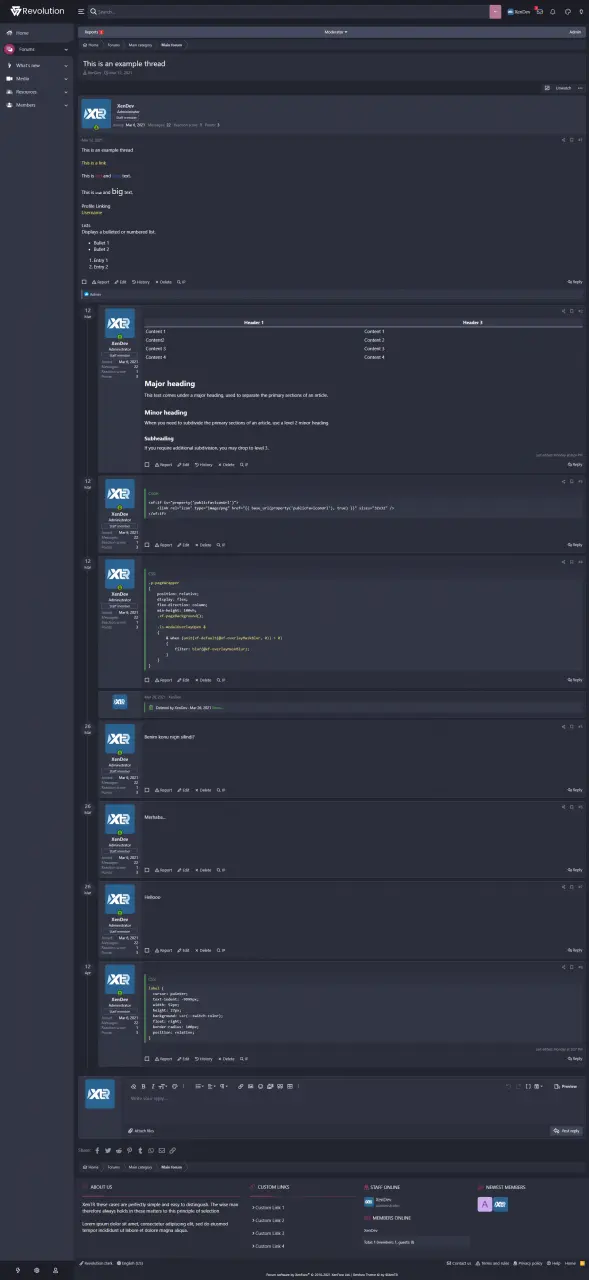The width and height of the screenshot is (589, 1280).
Task: Share the thread via the Twitter icon
Action: tap(108, 1151)
